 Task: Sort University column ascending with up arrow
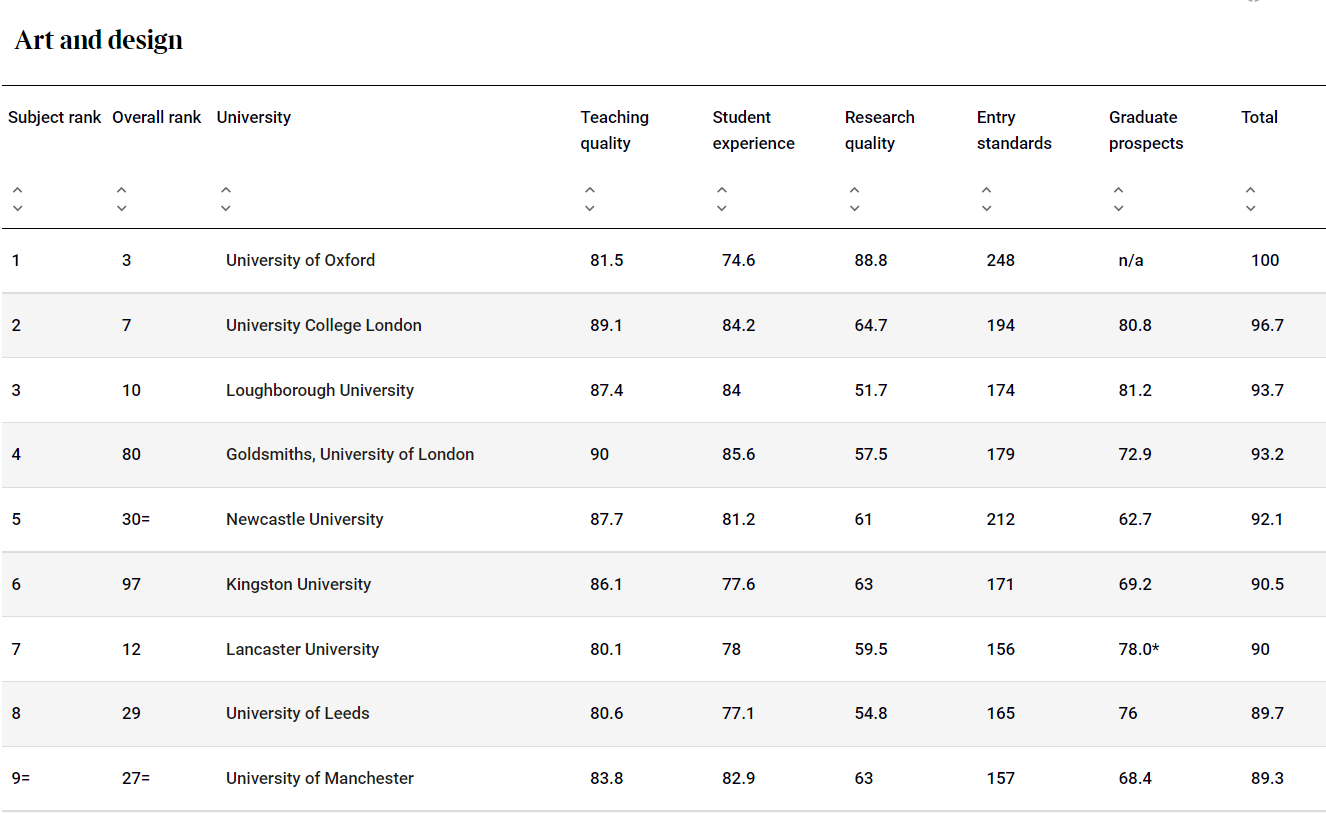(x=226, y=190)
